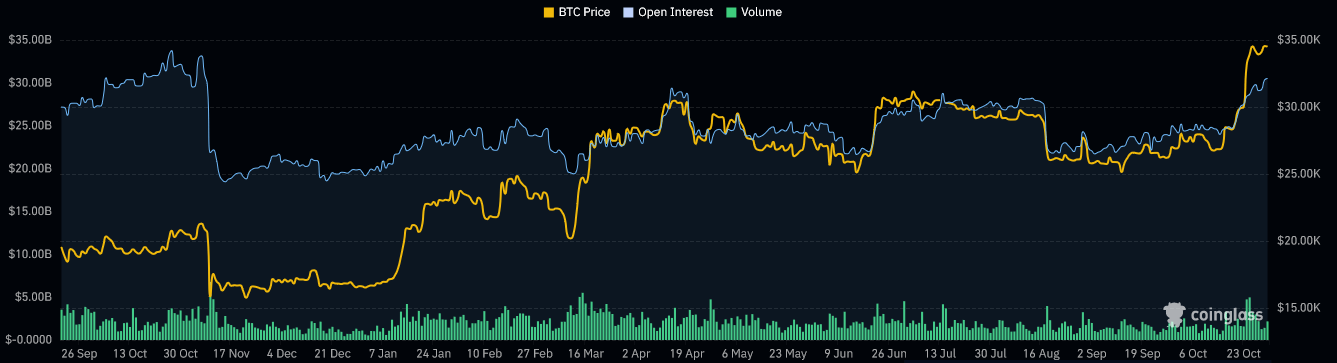Click the 13 Jul date label
This screenshot has height=363, width=1337.
point(939,354)
